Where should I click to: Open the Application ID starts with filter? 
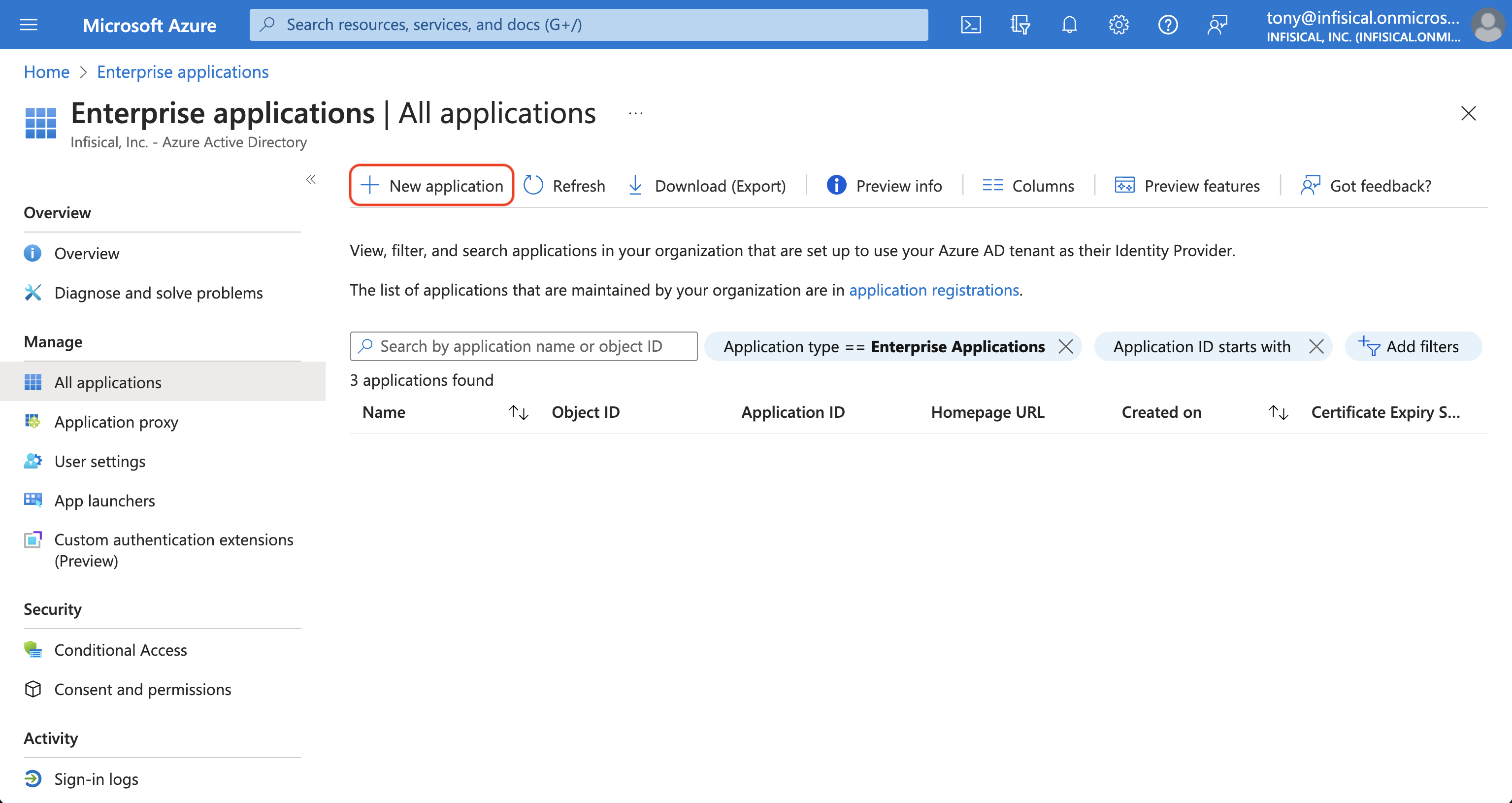(1202, 346)
